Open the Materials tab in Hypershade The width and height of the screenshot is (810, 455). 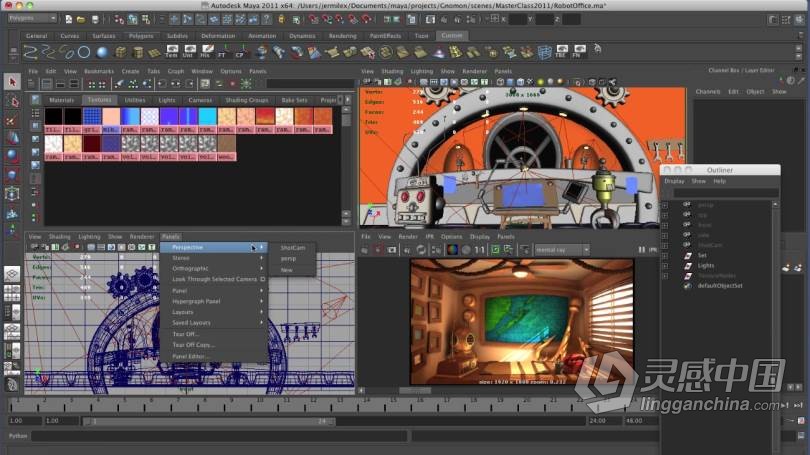click(62, 100)
